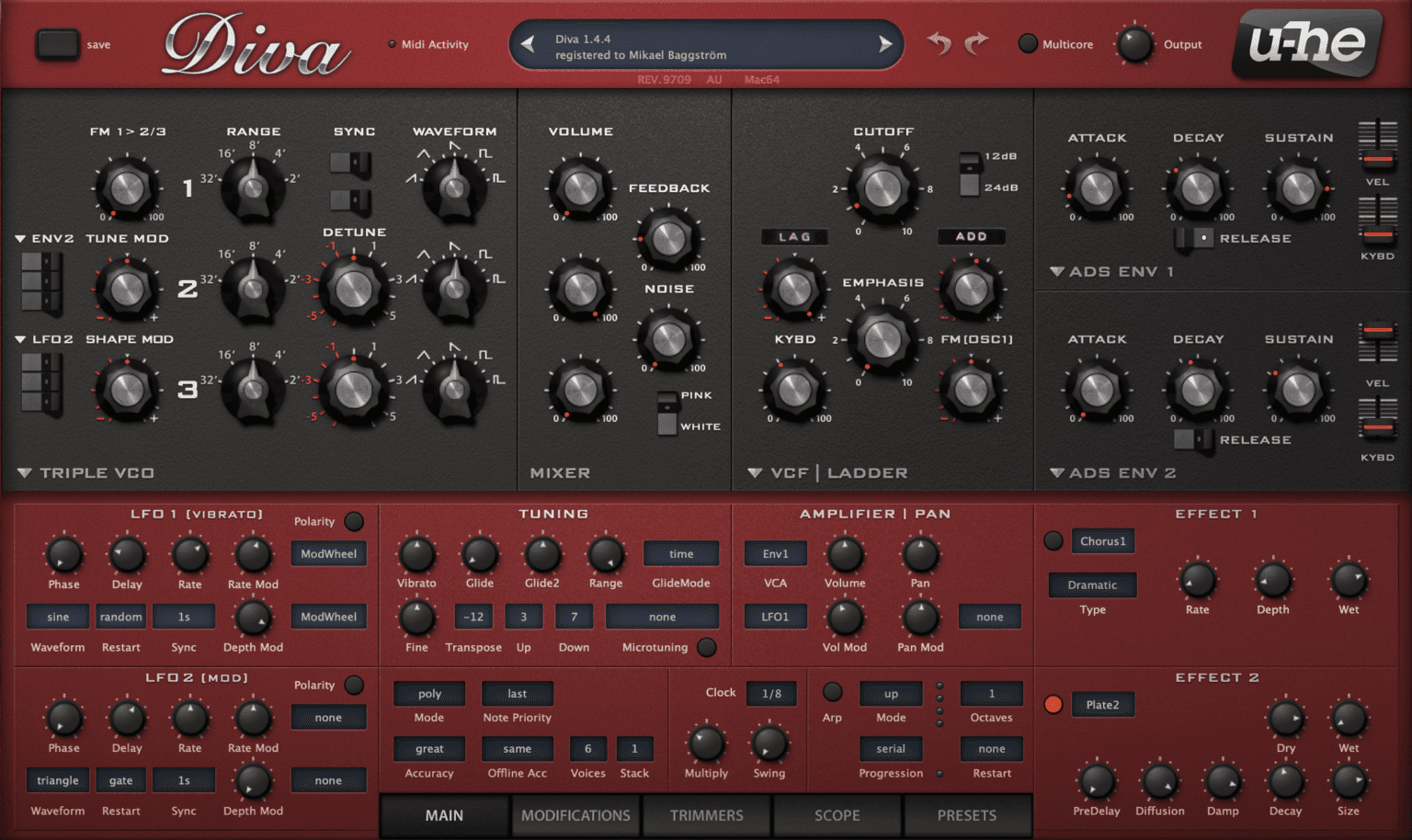Screen dimensions: 1412x840
Task: Click oscillator 2 Detune knob
Action: (354, 289)
